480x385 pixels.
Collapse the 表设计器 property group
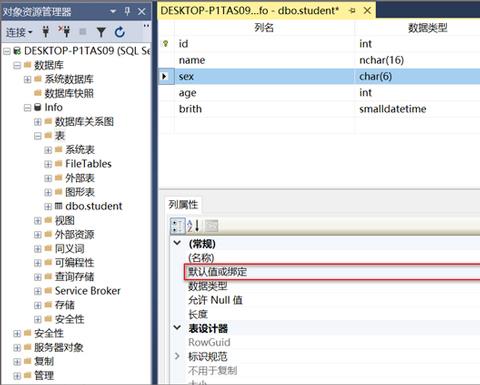(177, 328)
